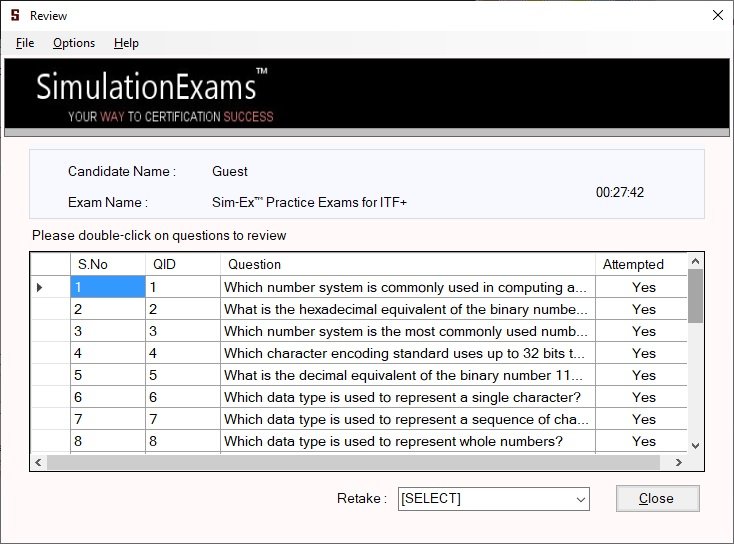This screenshot has width=734, height=544.
Task: Click the row selector arrow for question 1
Action: pyautogui.click(x=40, y=287)
